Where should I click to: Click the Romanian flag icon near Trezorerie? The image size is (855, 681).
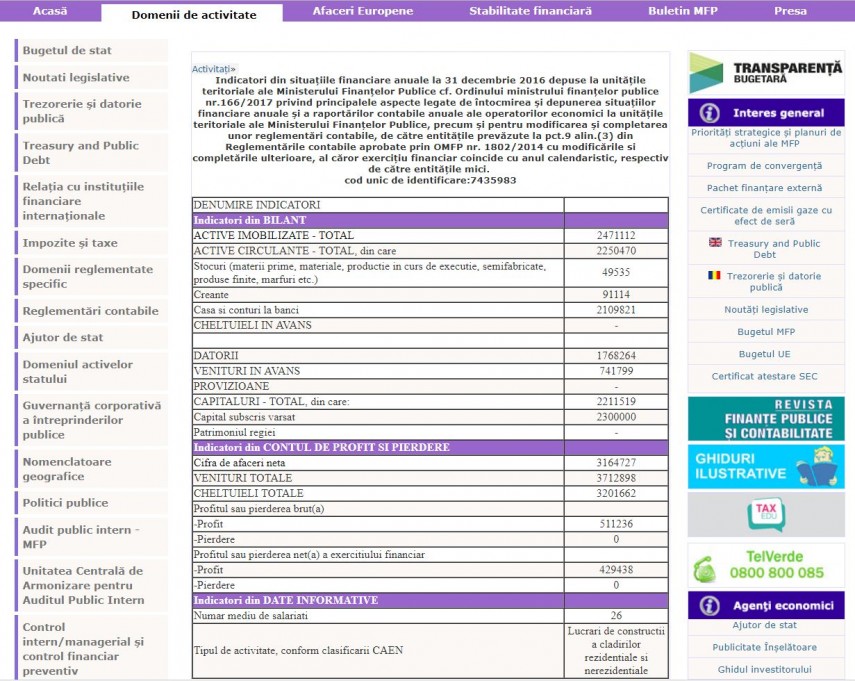tap(714, 276)
